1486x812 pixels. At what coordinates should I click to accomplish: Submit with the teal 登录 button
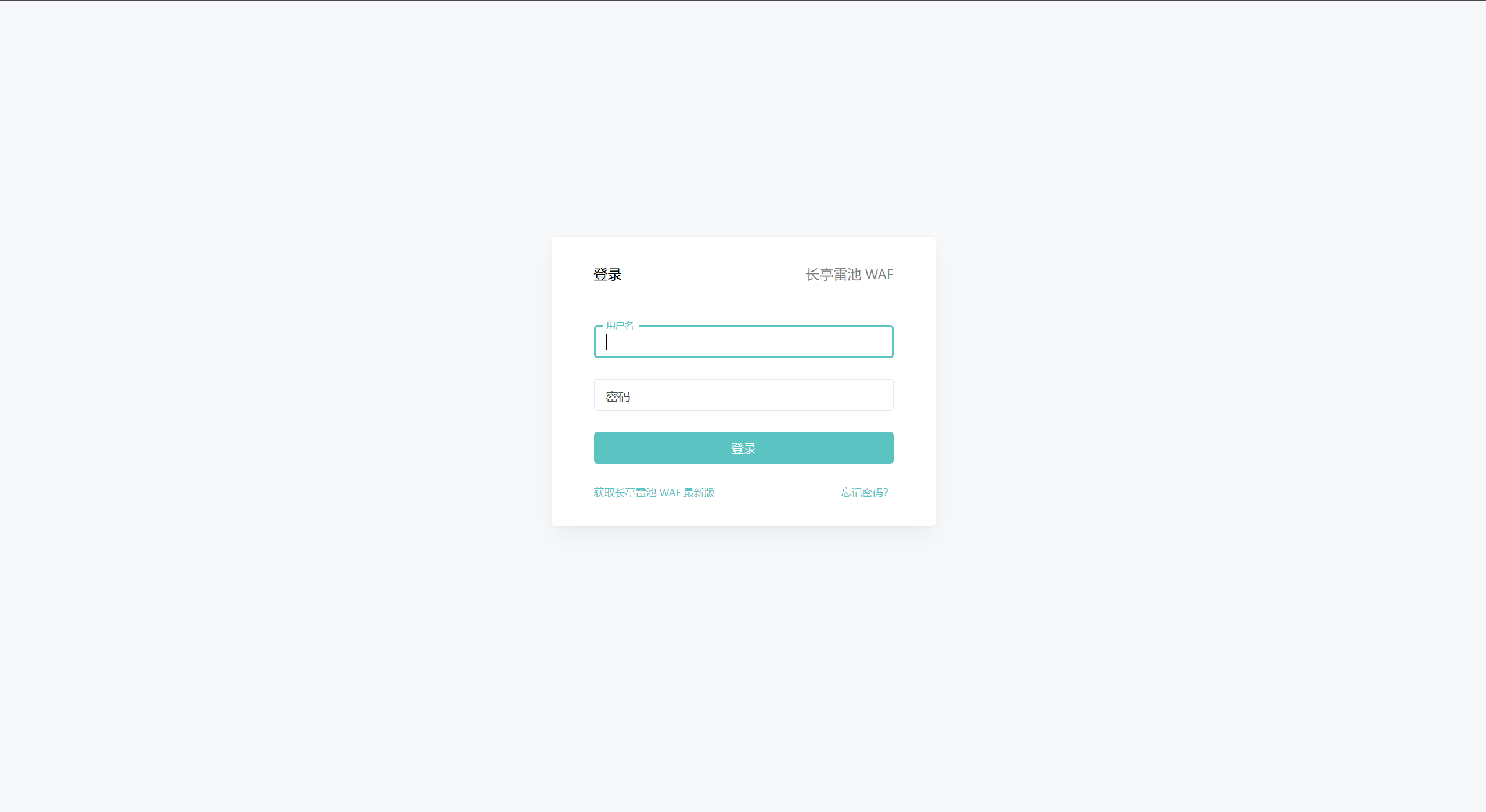coord(743,448)
